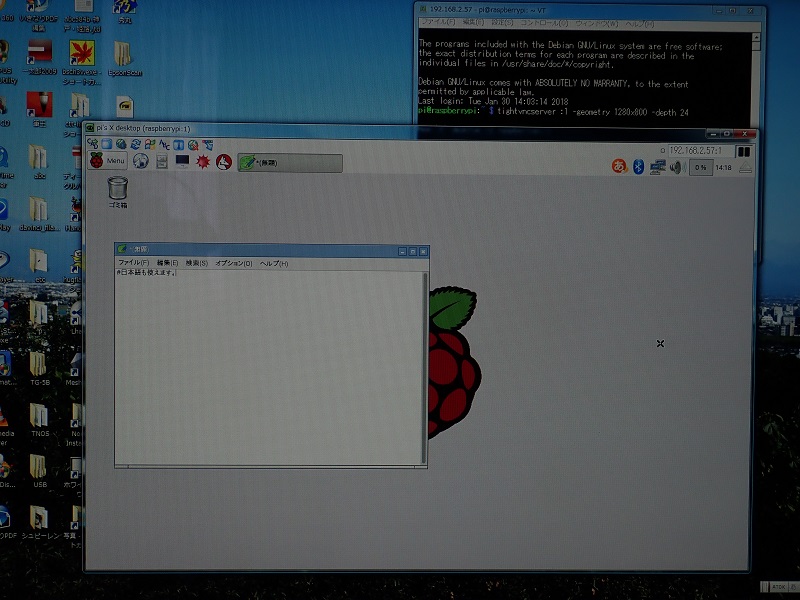Open ウィンドウ(W) menu in the terminal window

click(x=596, y=24)
